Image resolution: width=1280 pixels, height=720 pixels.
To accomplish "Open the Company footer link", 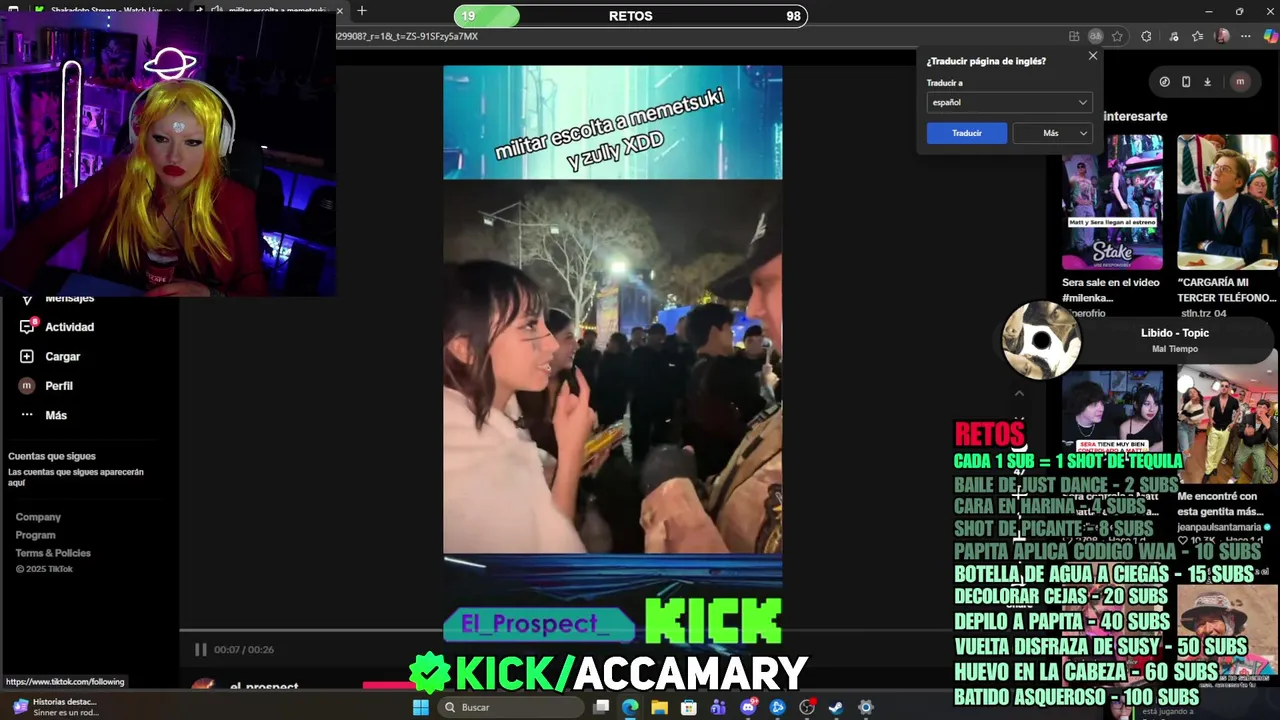I will pyautogui.click(x=38, y=517).
